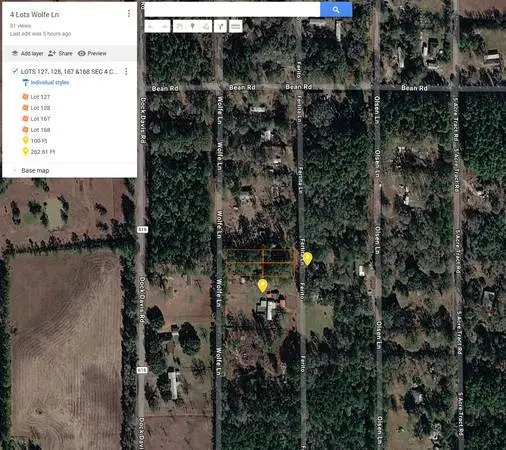
Task: Click the yellow pin south of the lots
Action: [262, 286]
